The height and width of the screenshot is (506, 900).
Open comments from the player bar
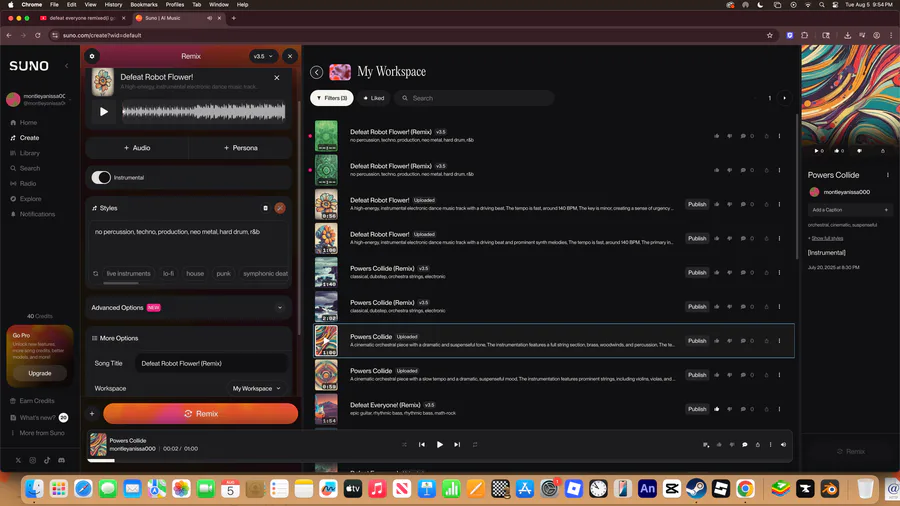[x=744, y=445]
